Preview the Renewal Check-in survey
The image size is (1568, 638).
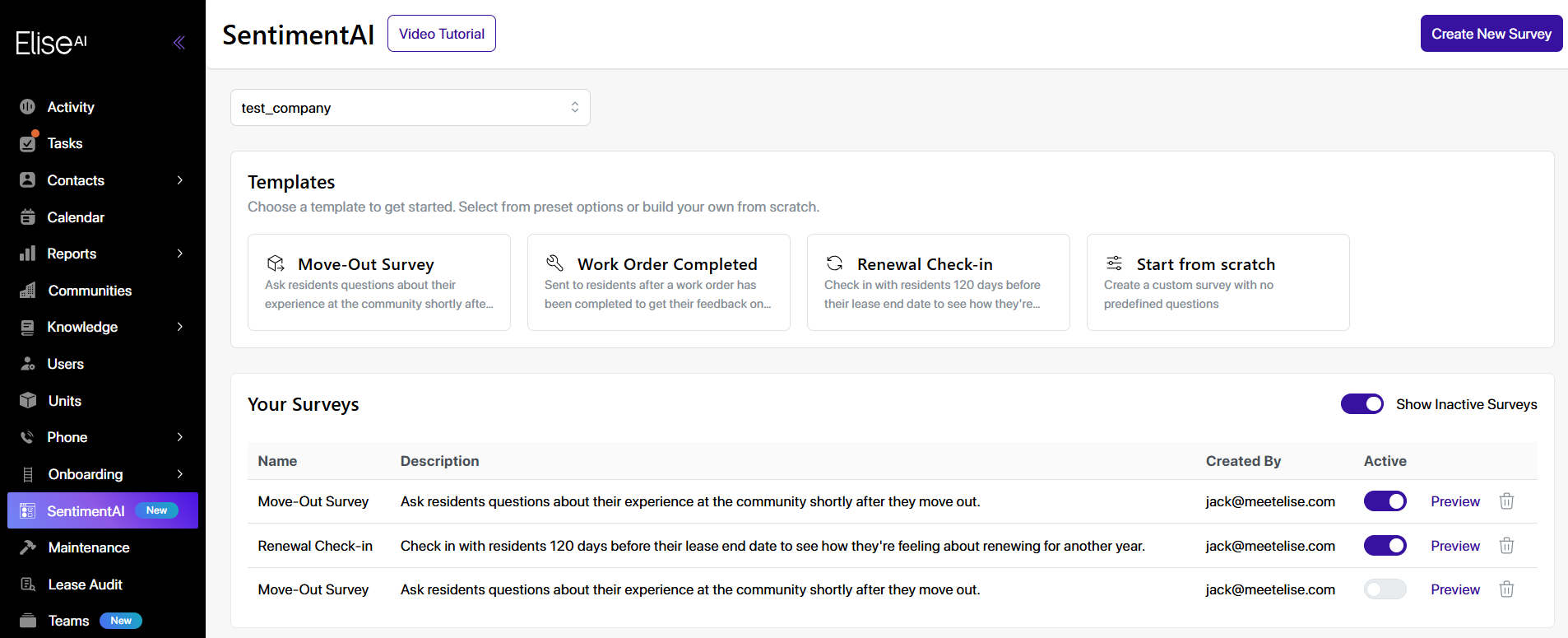(1455, 546)
